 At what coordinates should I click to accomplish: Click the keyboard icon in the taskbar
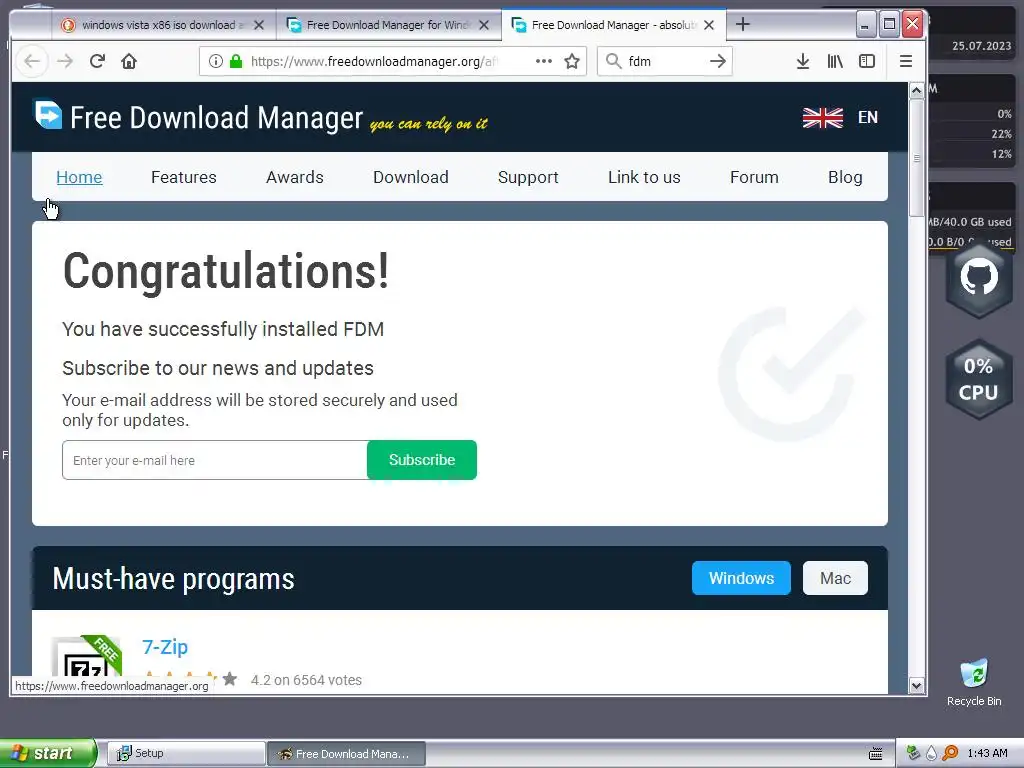(875, 754)
